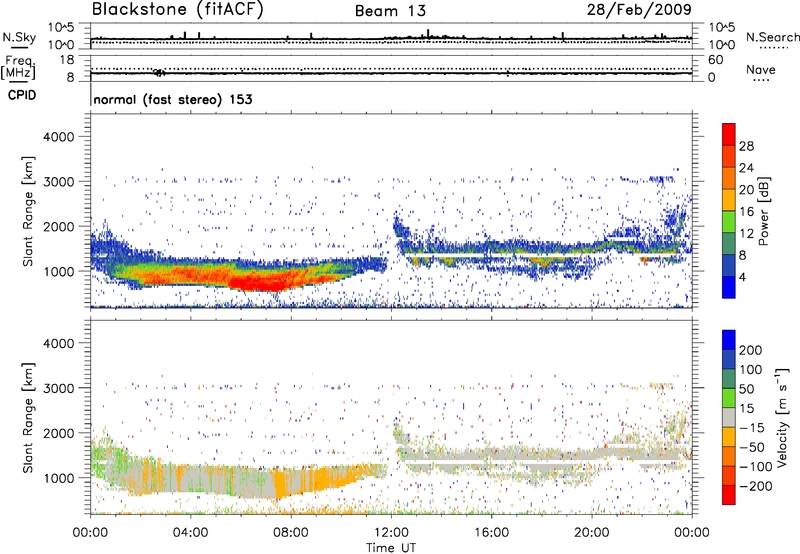Select the "N.Sky" legend label
Viewport: 800px width, 554px height.
click(19, 37)
